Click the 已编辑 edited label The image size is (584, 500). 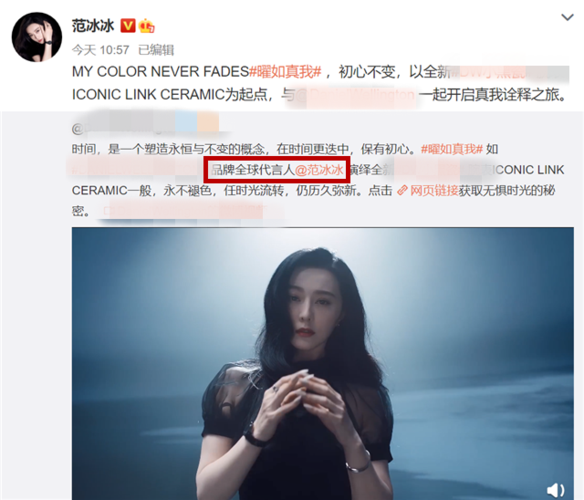(156, 50)
